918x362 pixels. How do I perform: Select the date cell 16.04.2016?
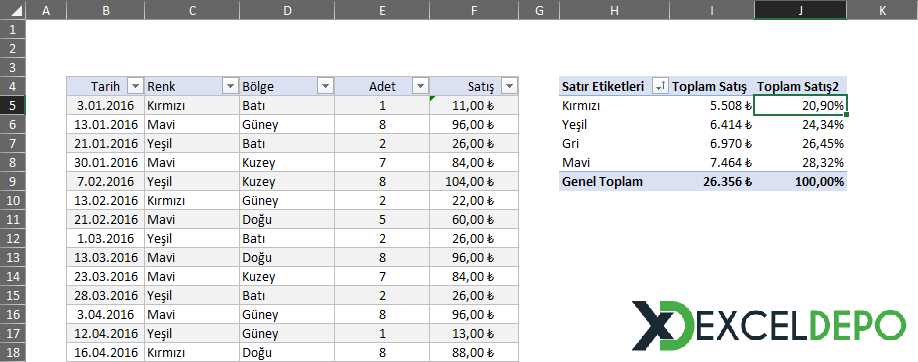(105, 353)
